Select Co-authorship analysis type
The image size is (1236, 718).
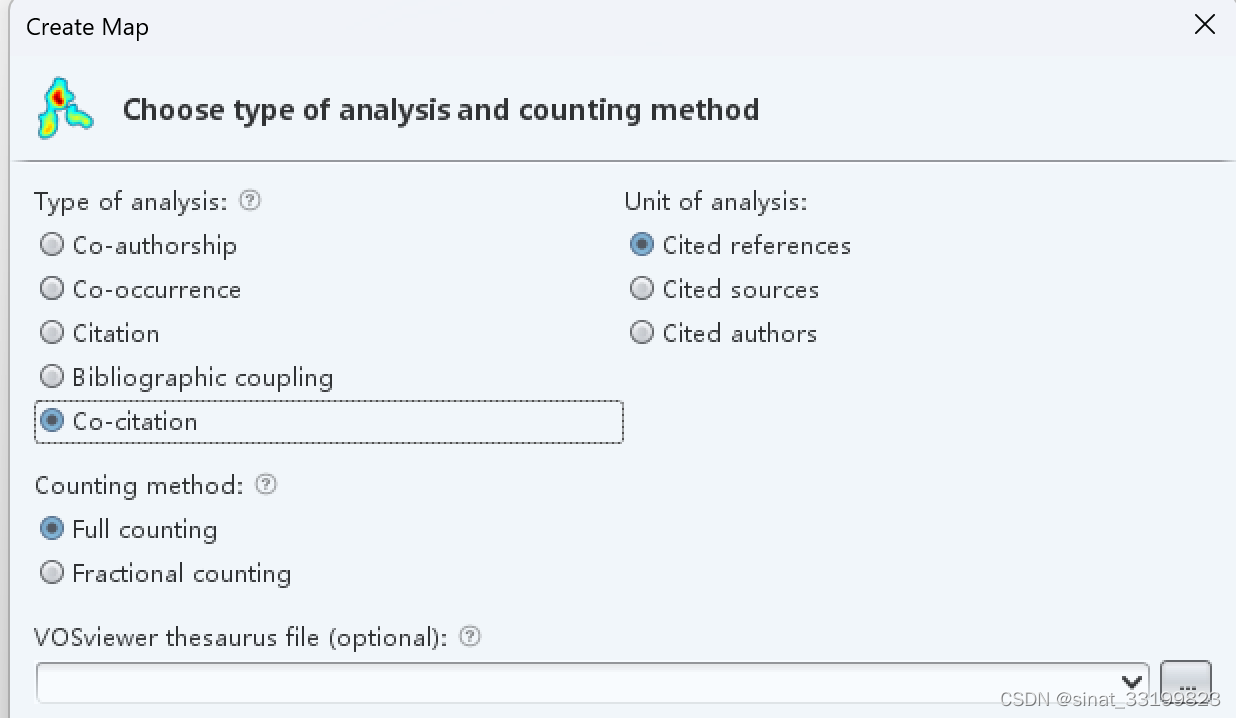click(52, 245)
